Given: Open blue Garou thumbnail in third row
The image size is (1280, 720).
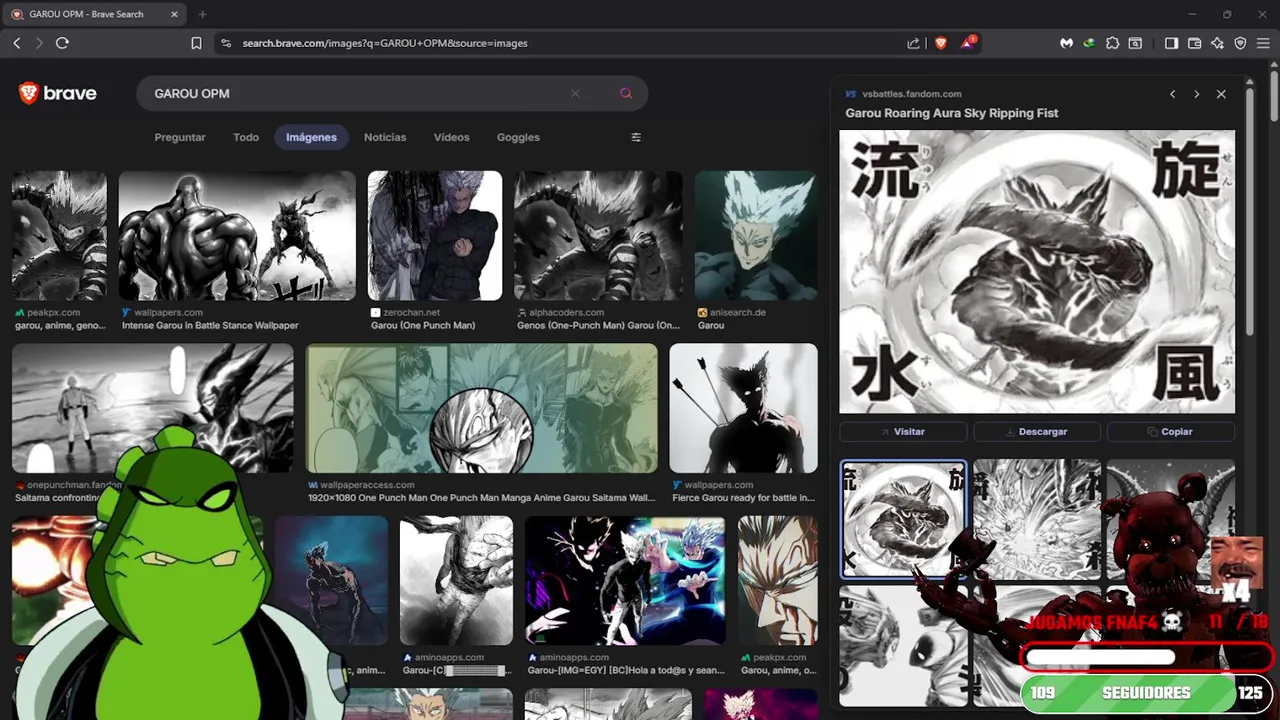Looking at the screenshot, I should coord(331,580).
